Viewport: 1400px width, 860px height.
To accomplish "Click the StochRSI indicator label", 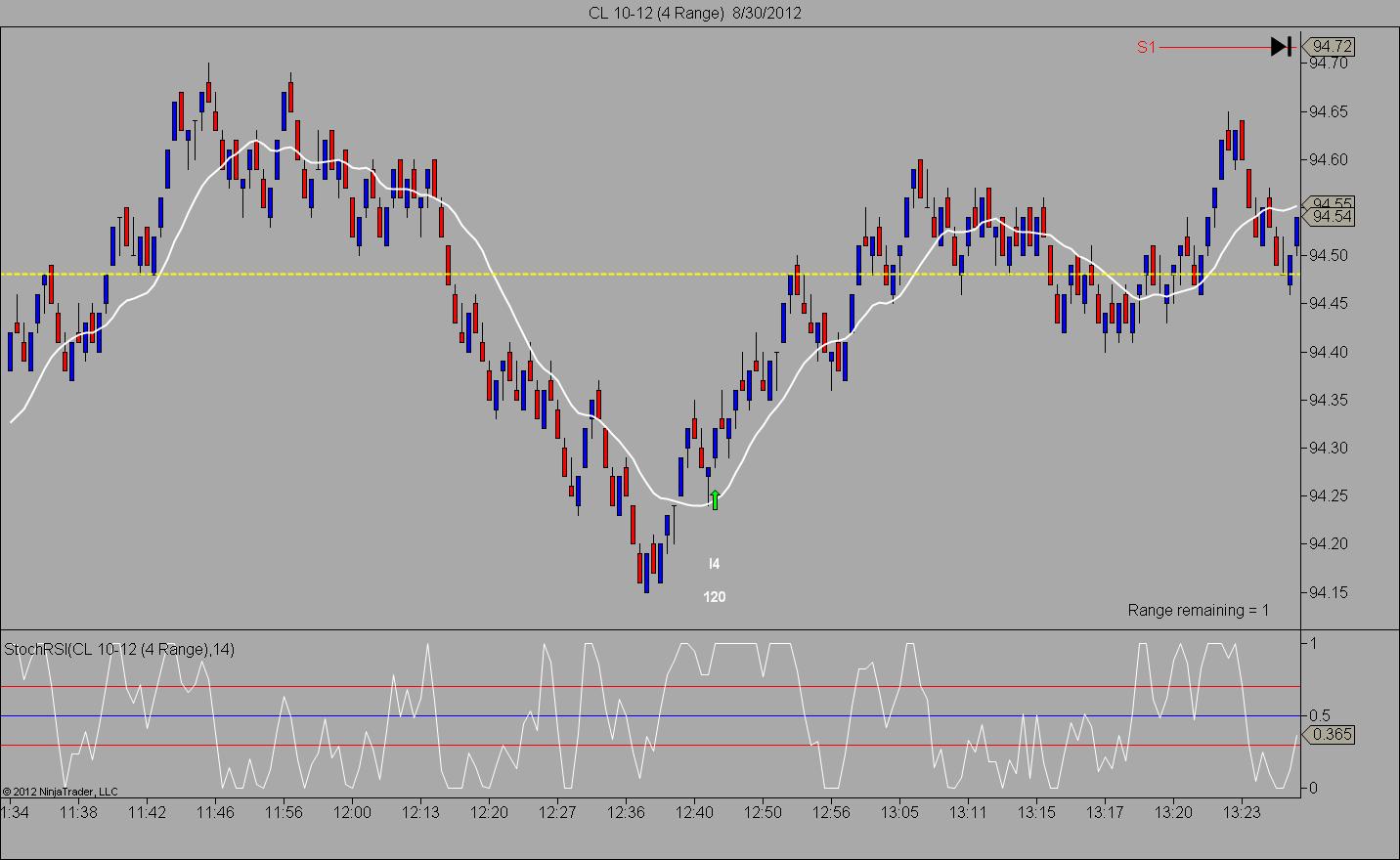I will [119, 649].
